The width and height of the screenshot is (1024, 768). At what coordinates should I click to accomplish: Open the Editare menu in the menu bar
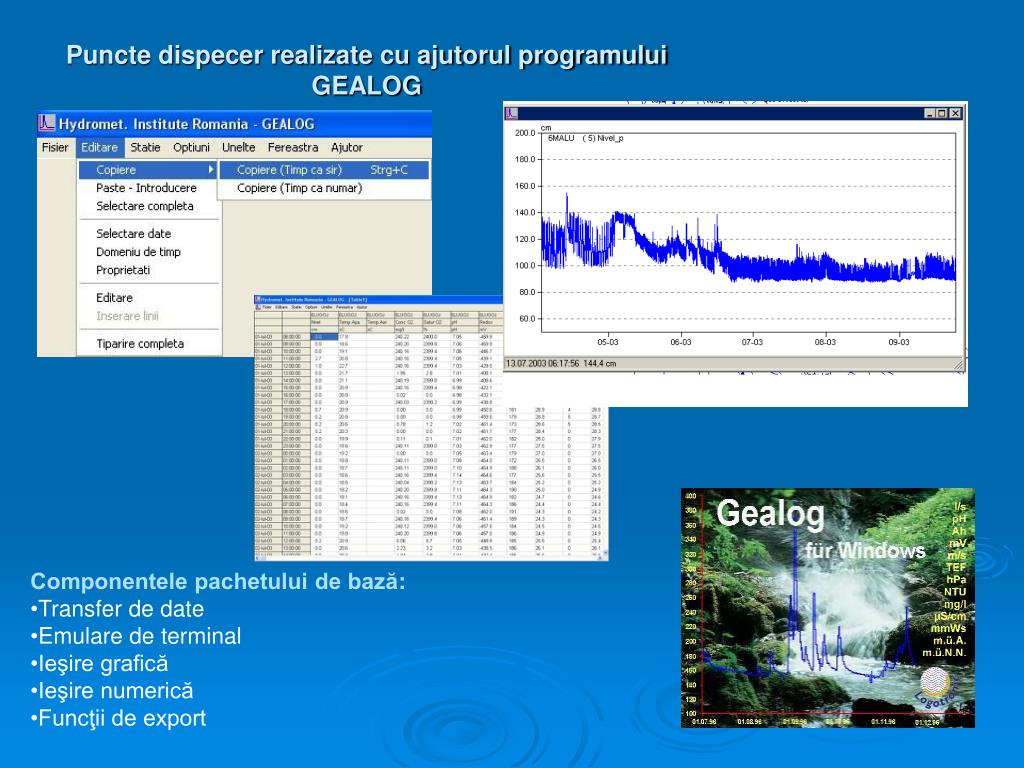tap(99, 148)
